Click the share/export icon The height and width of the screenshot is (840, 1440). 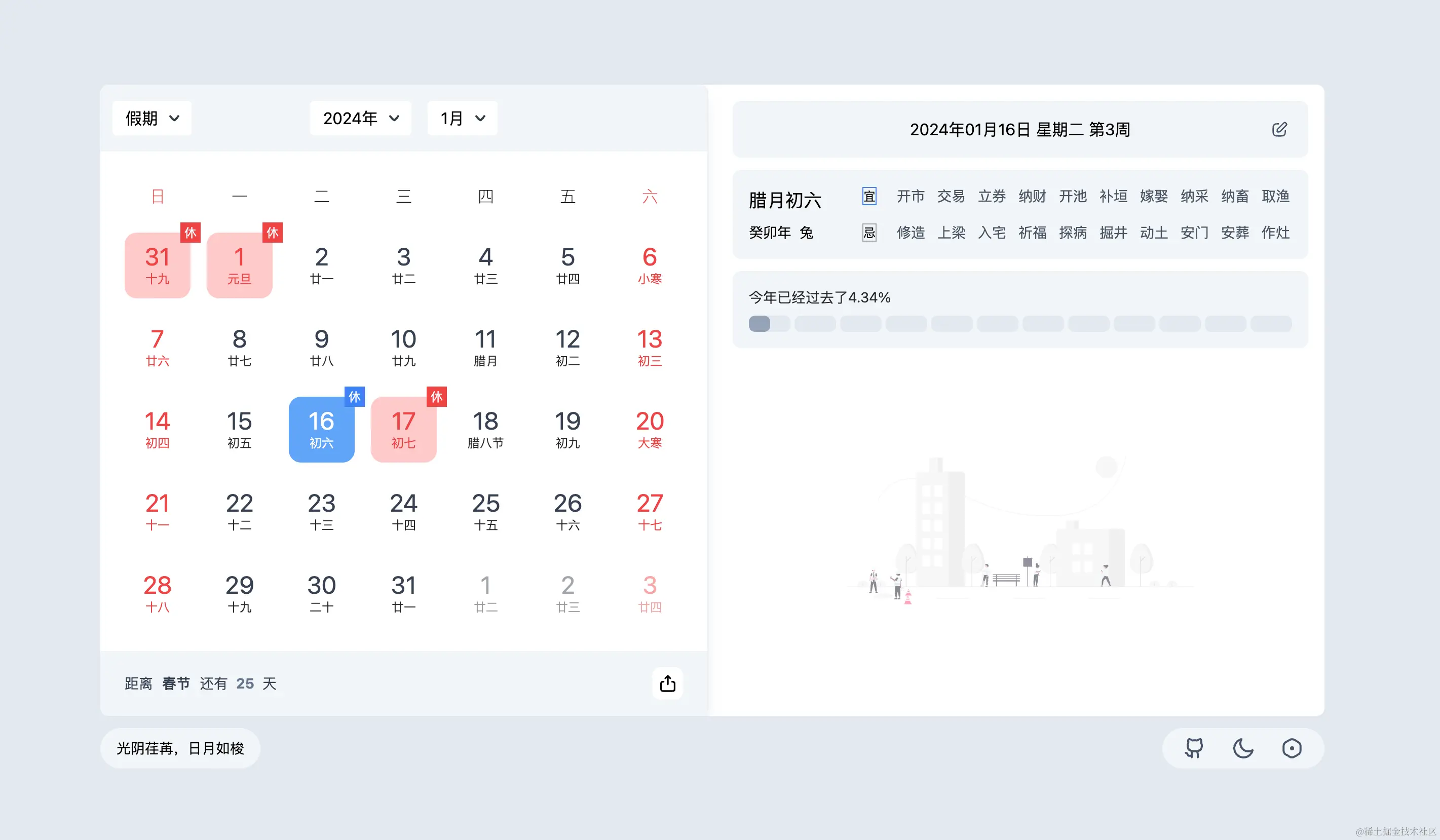click(x=667, y=683)
